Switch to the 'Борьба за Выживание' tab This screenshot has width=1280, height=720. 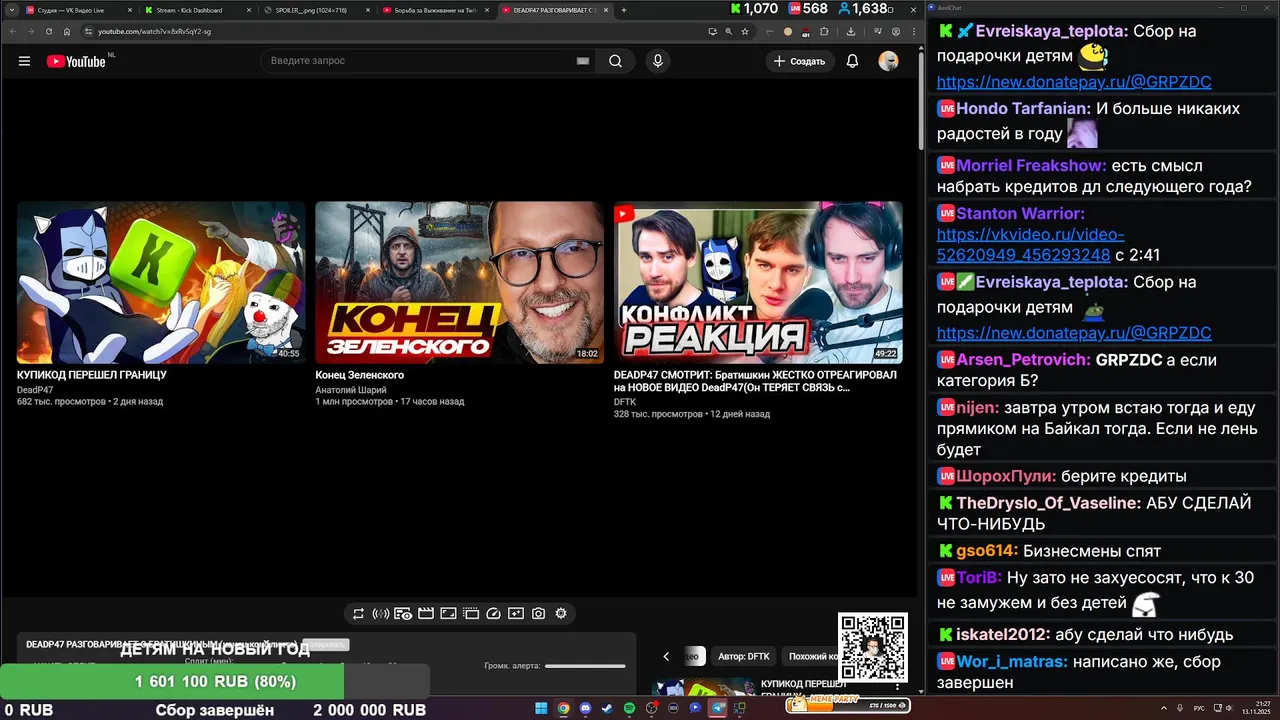tap(436, 10)
